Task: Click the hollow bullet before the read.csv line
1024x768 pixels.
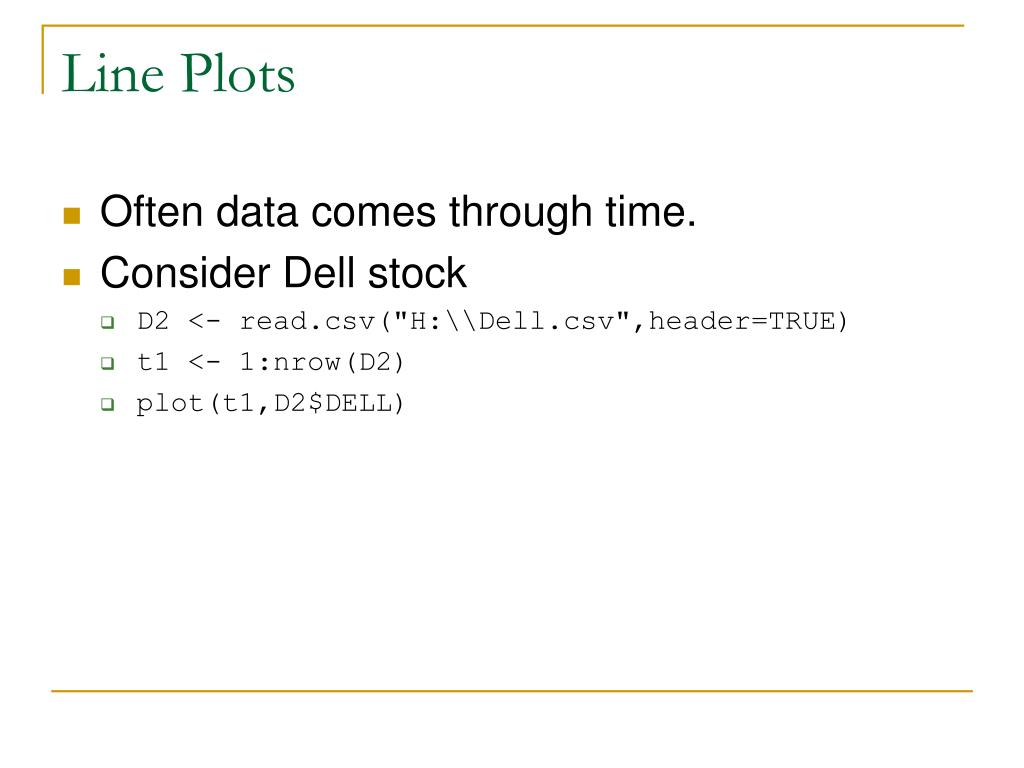Action: (108, 322)
